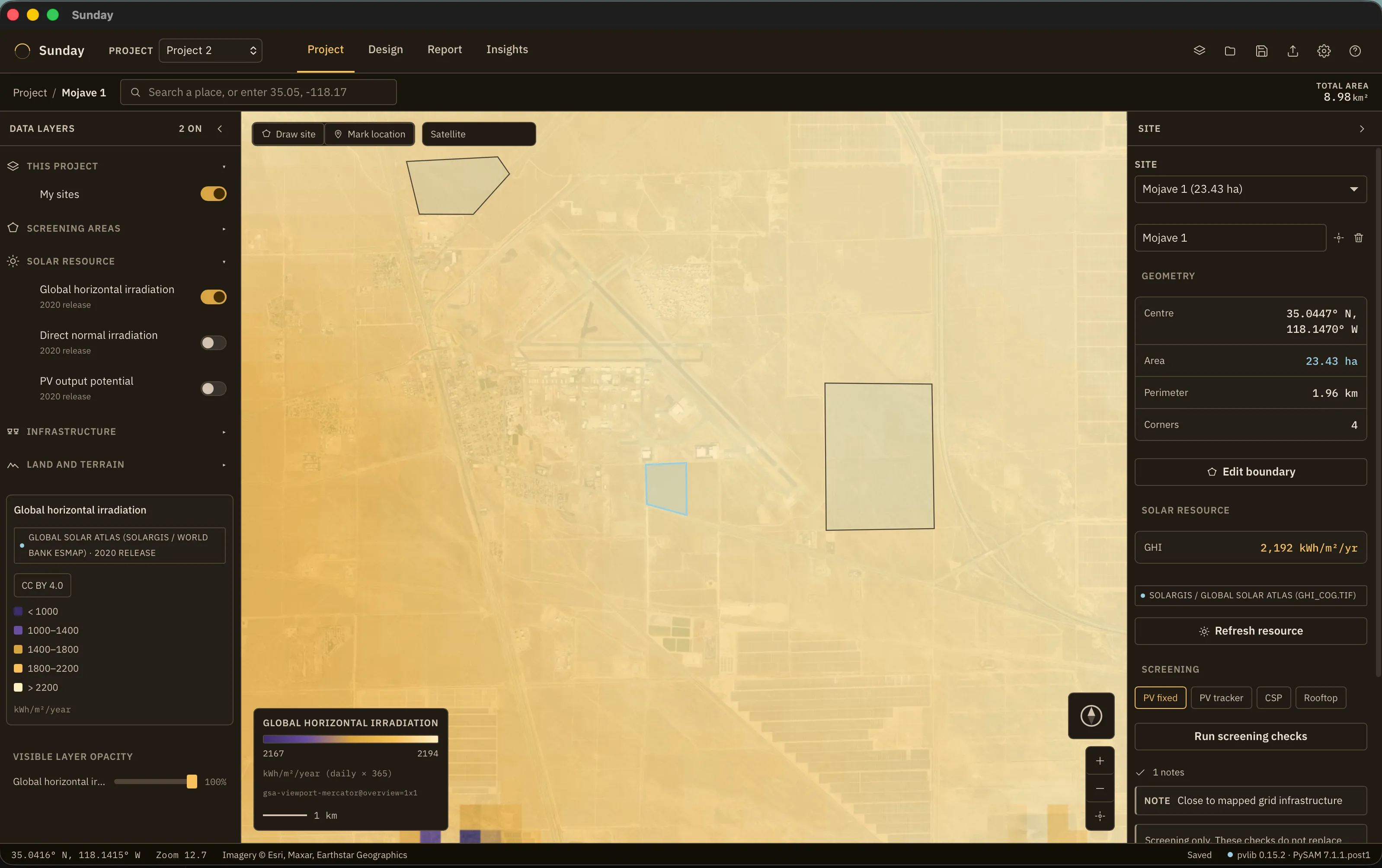
Task: Open settings gear icon
Action: (1324, 51)
